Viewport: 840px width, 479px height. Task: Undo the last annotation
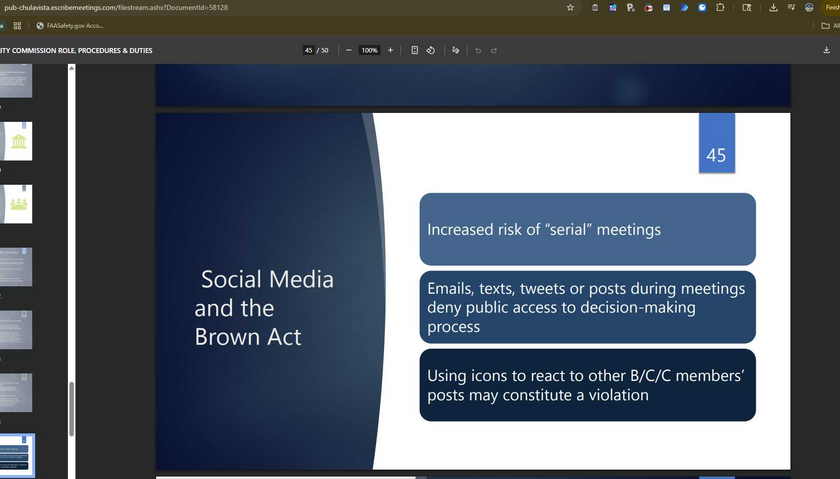coord(478,50)
